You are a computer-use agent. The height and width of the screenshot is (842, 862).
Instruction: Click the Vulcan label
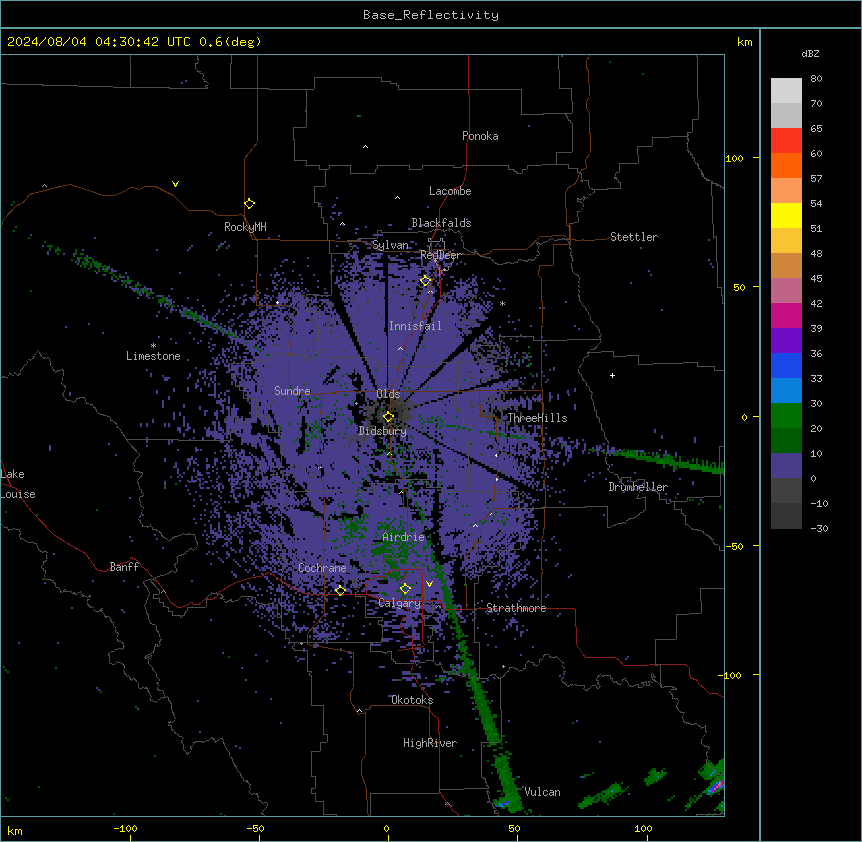point(543,792)
